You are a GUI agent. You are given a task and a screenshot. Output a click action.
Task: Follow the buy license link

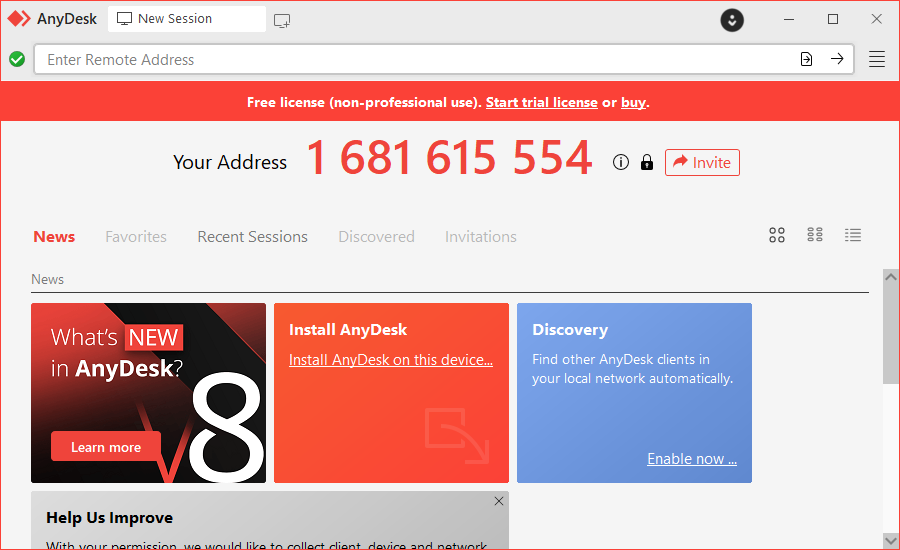[633, 102]
